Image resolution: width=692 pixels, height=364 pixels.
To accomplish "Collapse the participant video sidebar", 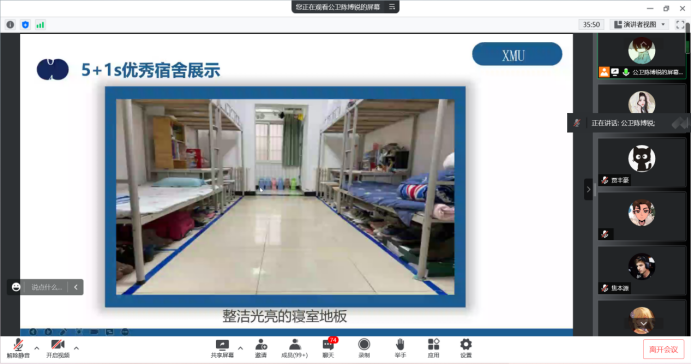I will pyautogui.click(x=588, y=189).
